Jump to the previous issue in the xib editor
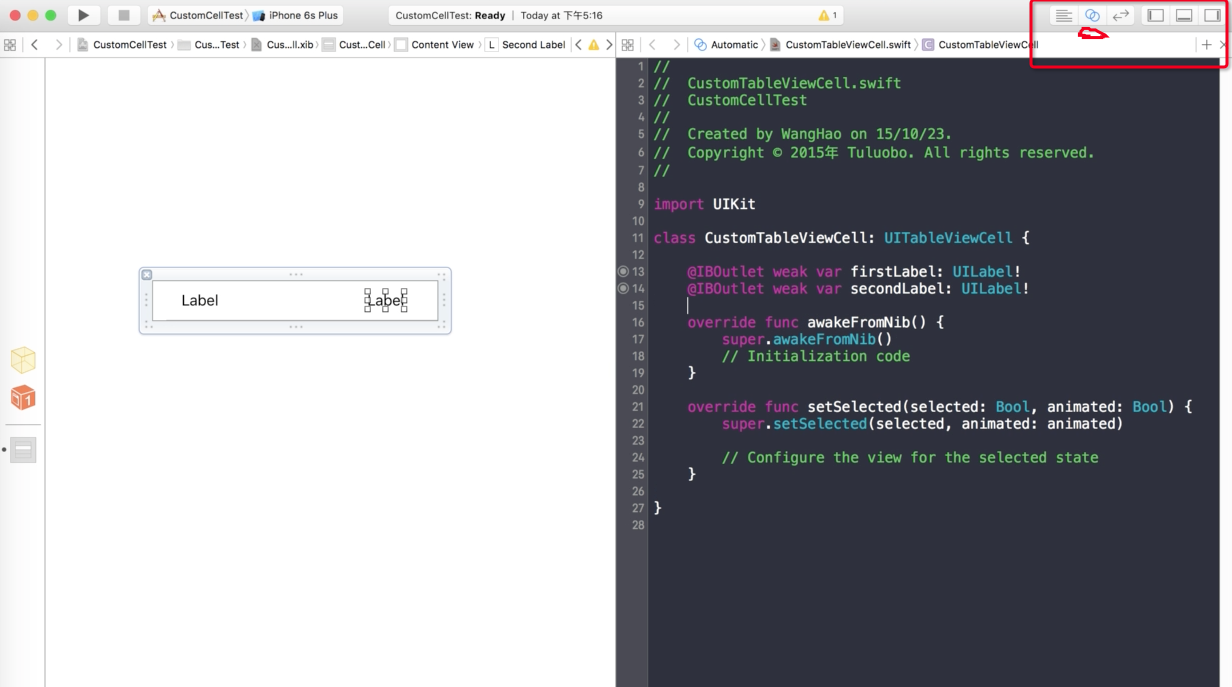Image resolution: width=1232 pixels, height=687 pixels. 578,45
